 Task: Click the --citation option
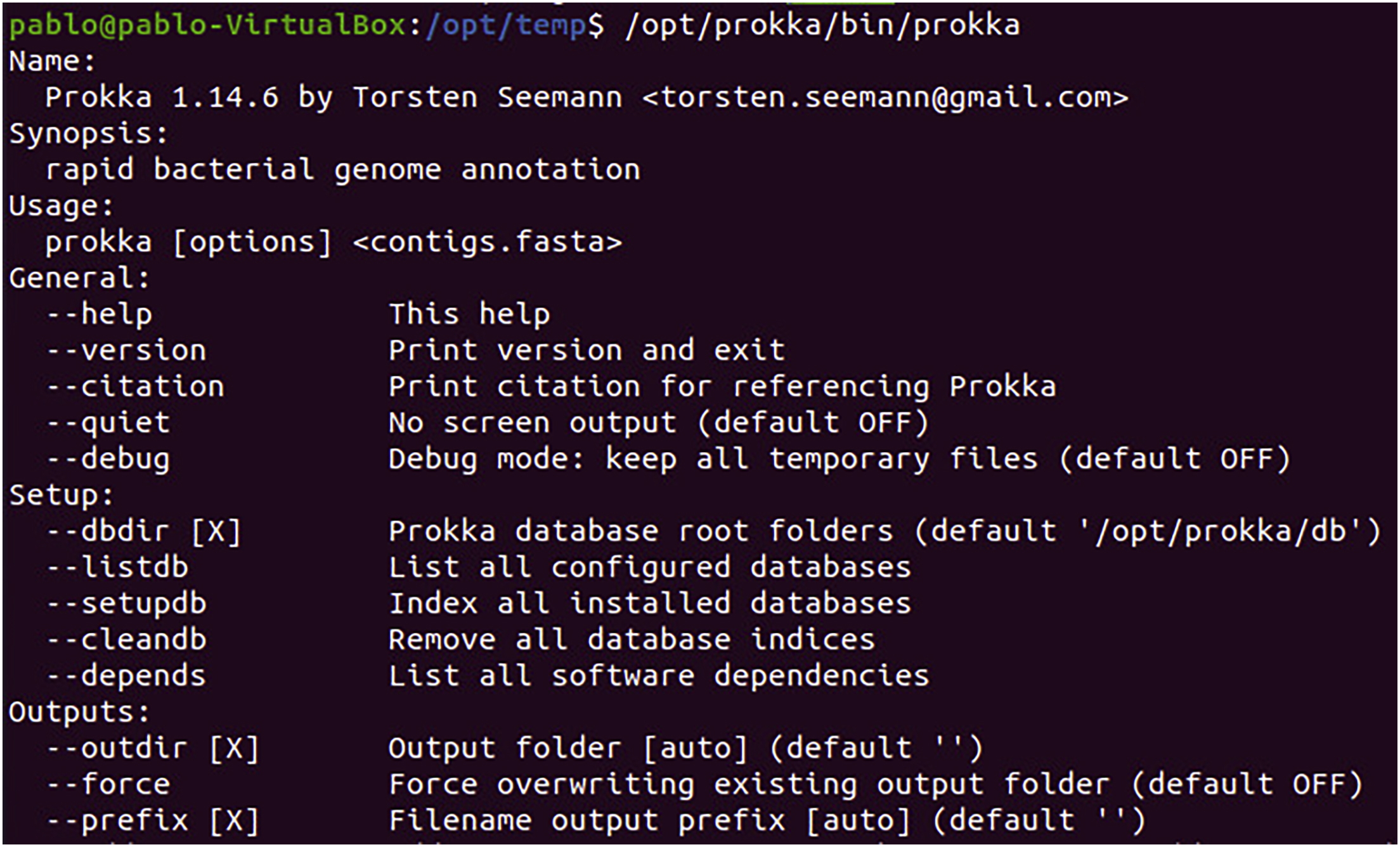tap(135, 387)
